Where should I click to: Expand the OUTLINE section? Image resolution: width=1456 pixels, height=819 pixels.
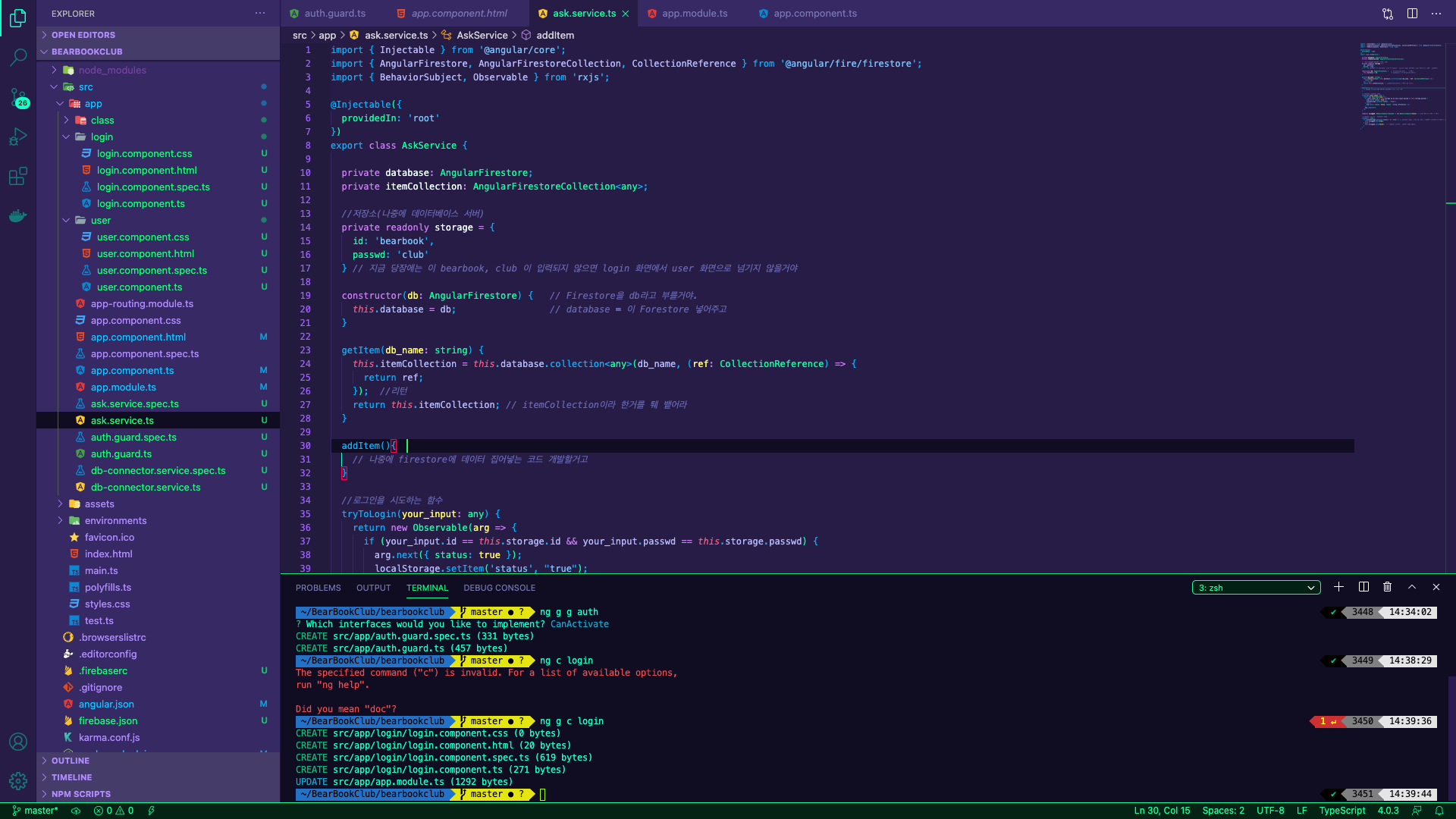[x=71, y=761]
